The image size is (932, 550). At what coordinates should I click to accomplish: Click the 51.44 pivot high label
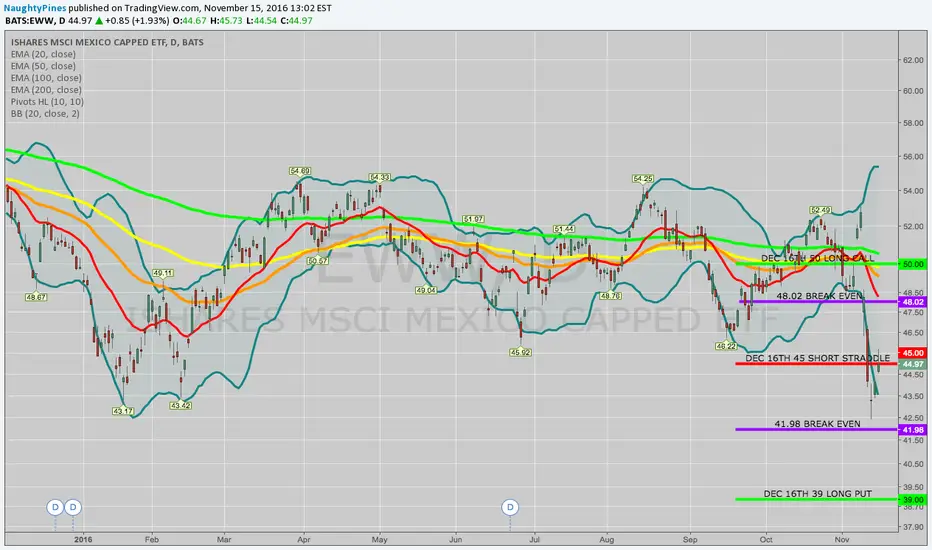(x=563, y=229)
